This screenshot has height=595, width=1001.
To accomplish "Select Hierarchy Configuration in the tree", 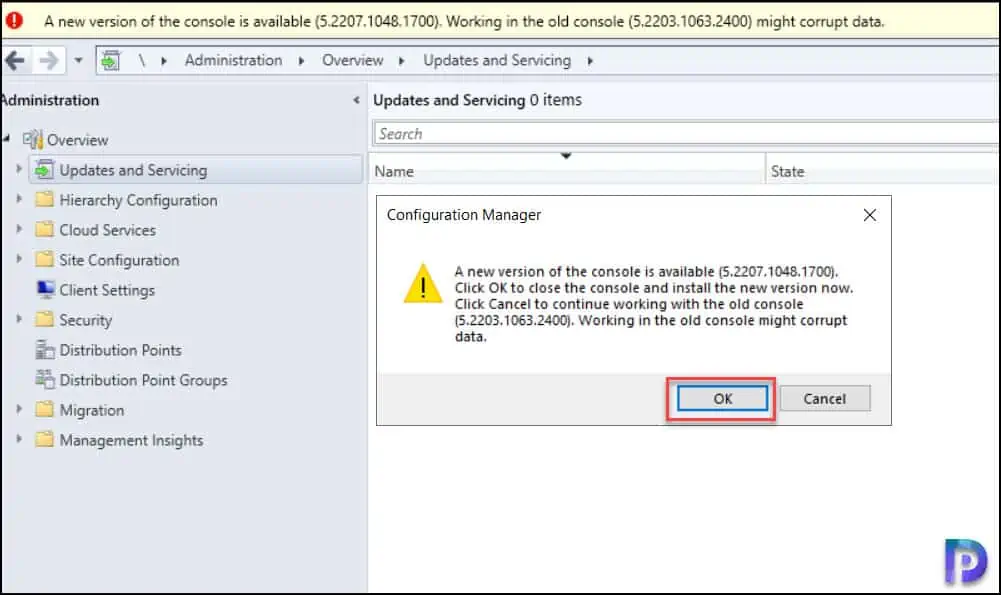I will pyautogui.click(x=139, y=200).
